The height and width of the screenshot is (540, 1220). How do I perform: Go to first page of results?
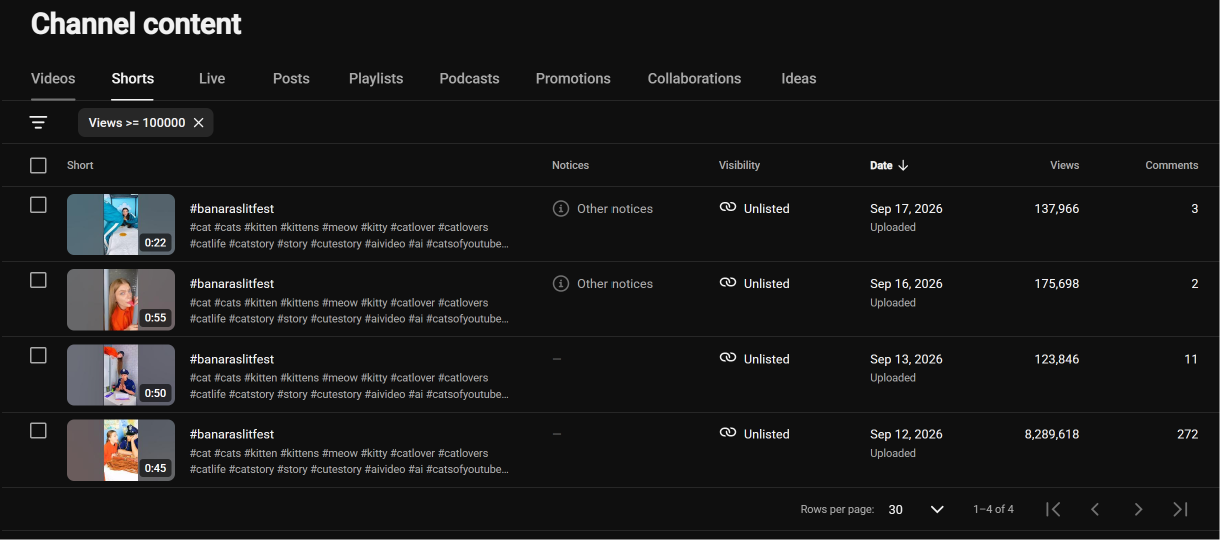1053,509
